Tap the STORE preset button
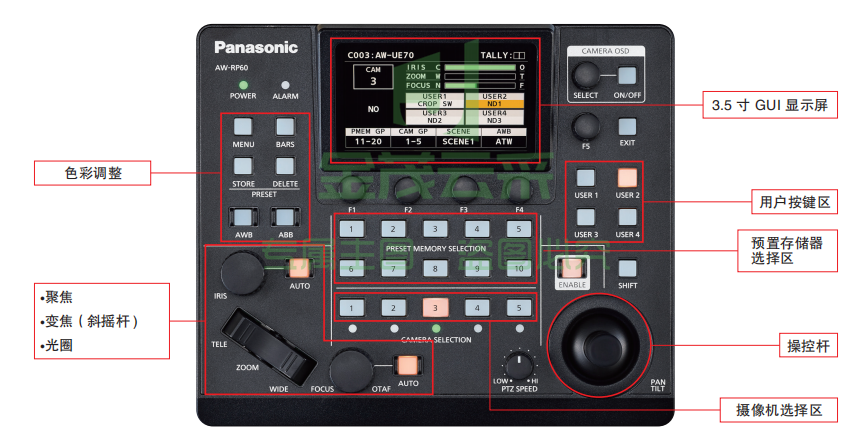This screenshot has height=434, width=862. 243,166
